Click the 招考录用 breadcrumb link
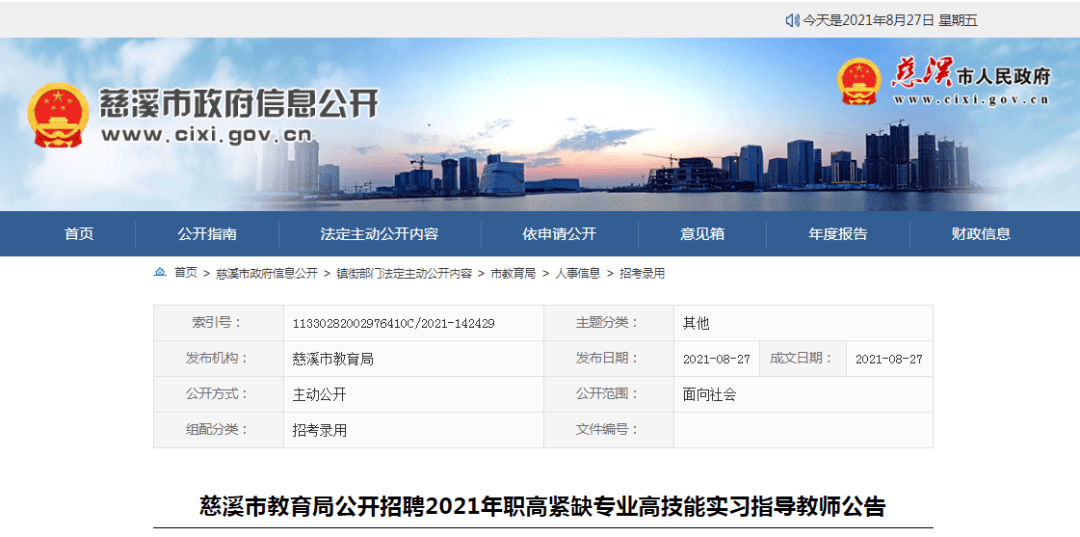Screen dimensions: 1080x537 [x=643, y=273]
